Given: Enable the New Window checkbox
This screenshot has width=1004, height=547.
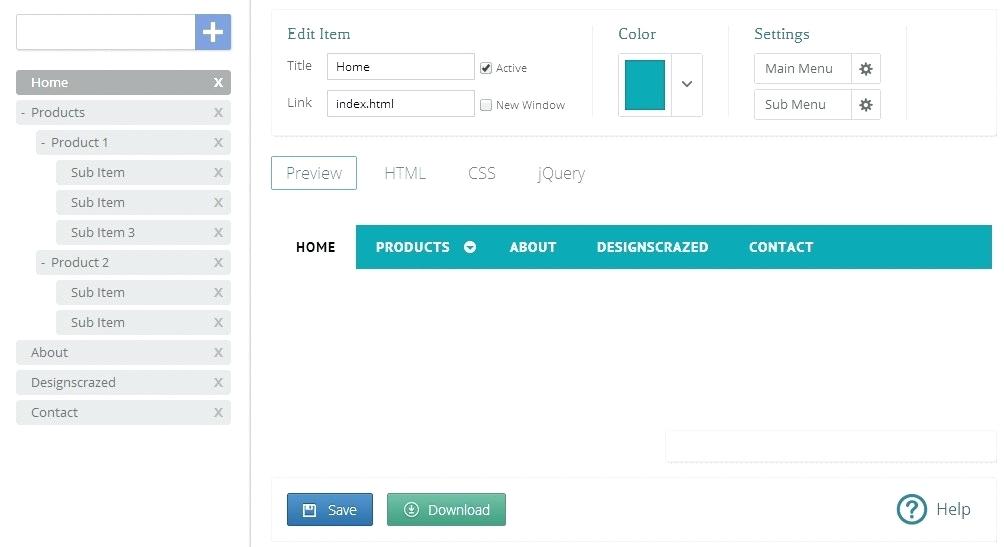Looking at the screenshot, I should (x=486, y=105).
